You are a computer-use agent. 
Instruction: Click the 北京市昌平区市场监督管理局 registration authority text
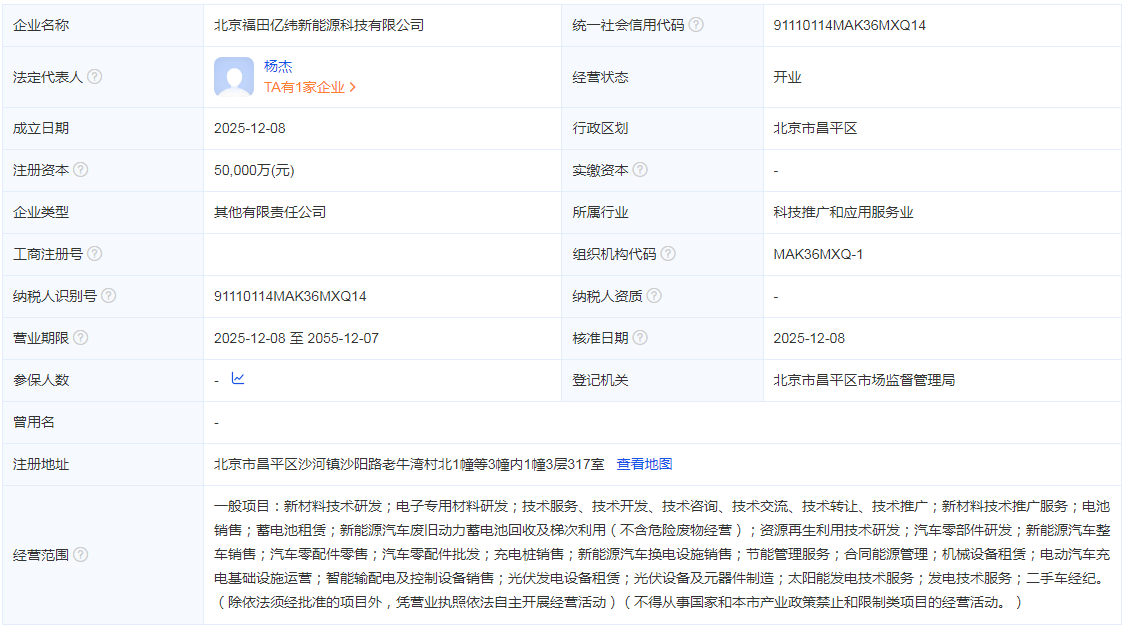click(863, 380)
